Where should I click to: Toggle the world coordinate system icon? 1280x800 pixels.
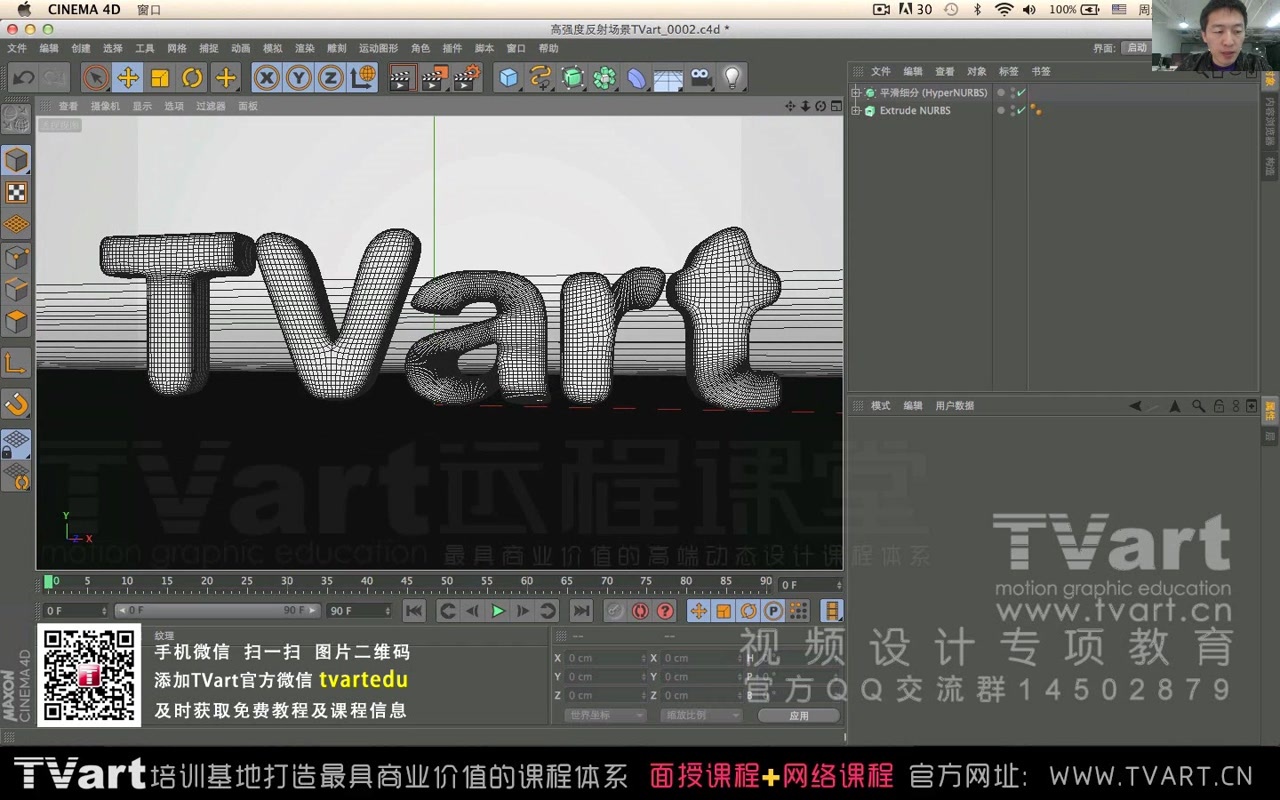pos(363,77)
